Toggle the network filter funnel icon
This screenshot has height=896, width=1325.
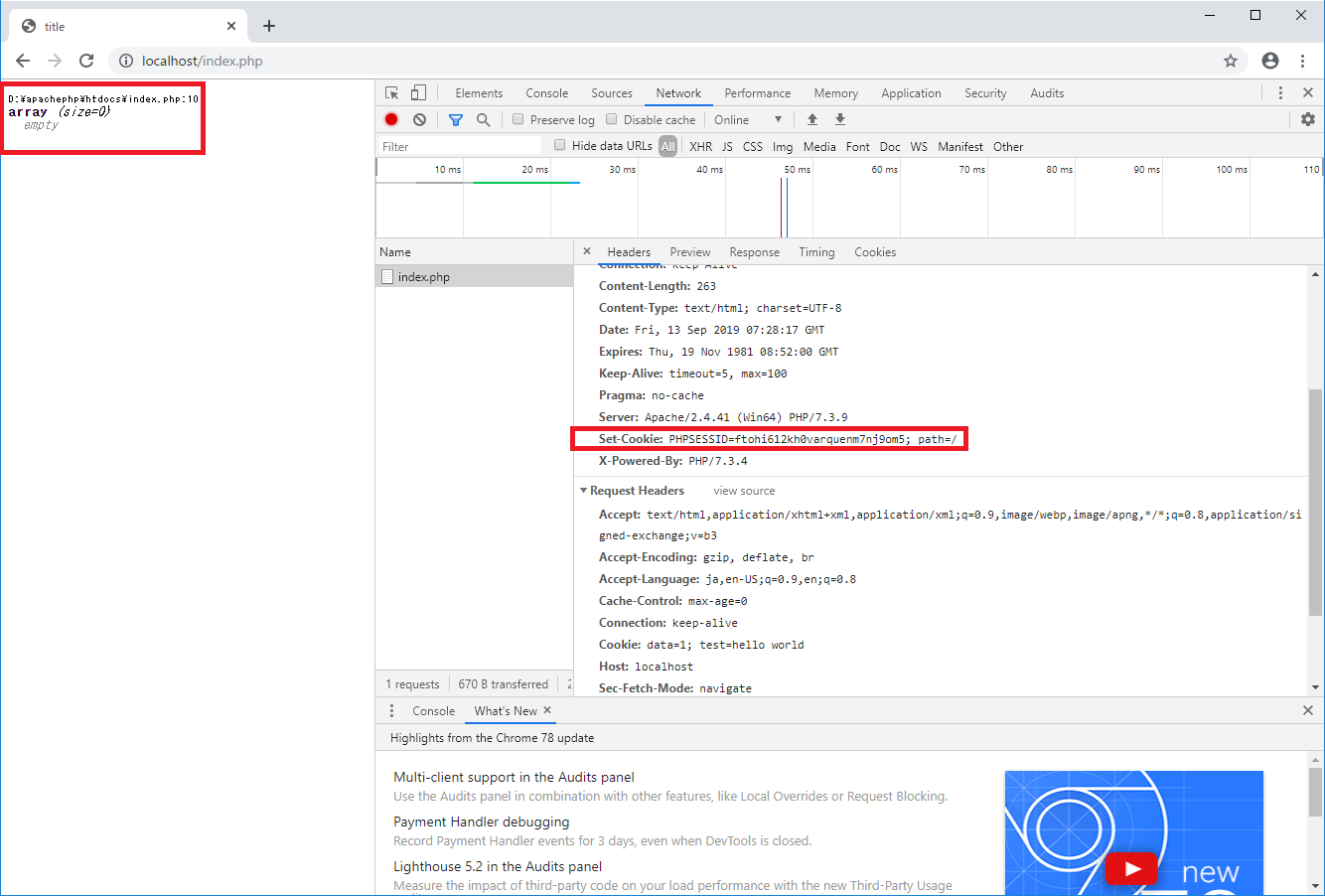pos(456,119)
